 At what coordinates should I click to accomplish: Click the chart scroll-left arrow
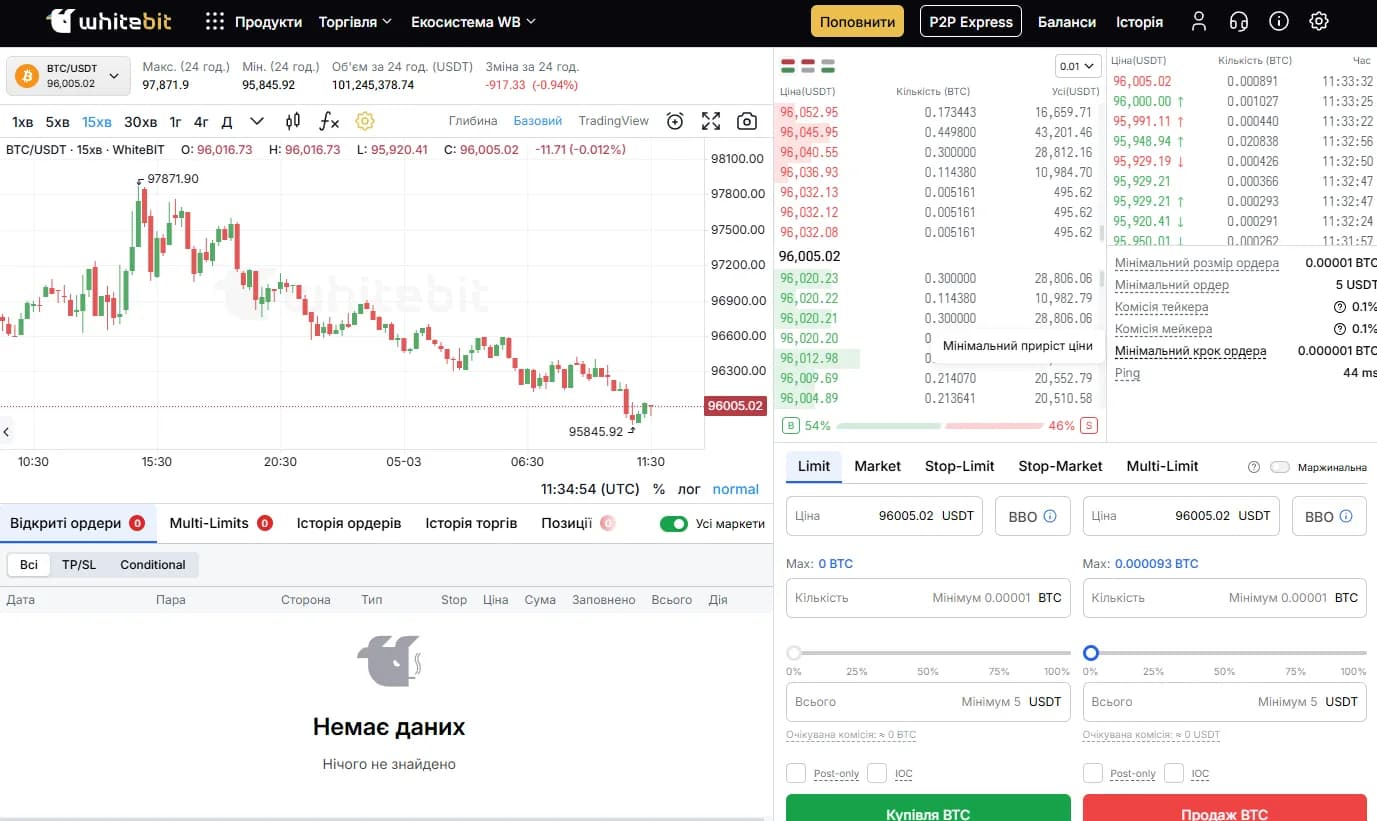pyautogui.click(x=6, y=432)
